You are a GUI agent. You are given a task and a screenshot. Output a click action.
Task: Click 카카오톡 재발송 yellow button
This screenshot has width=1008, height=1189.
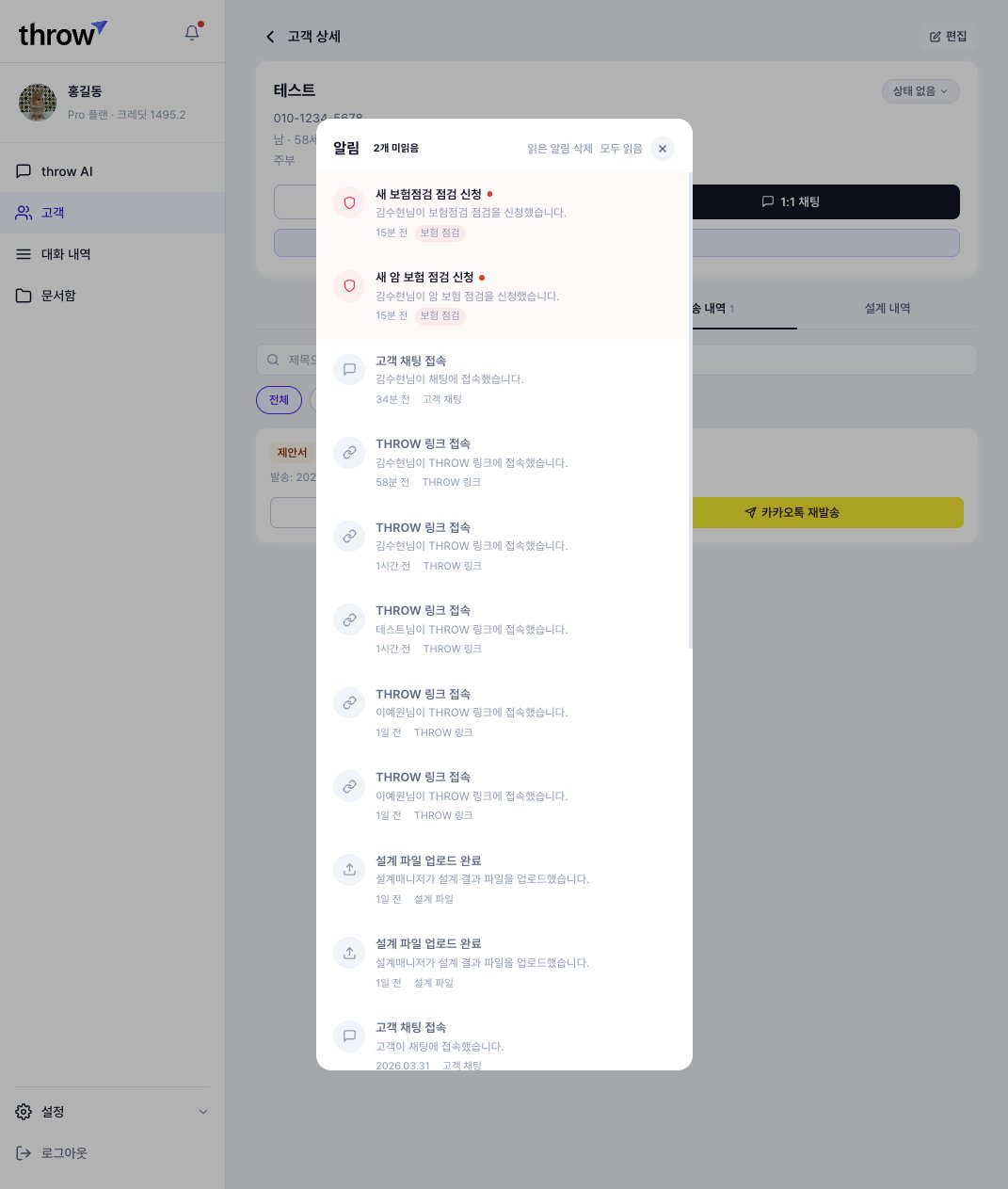[828, 512]
